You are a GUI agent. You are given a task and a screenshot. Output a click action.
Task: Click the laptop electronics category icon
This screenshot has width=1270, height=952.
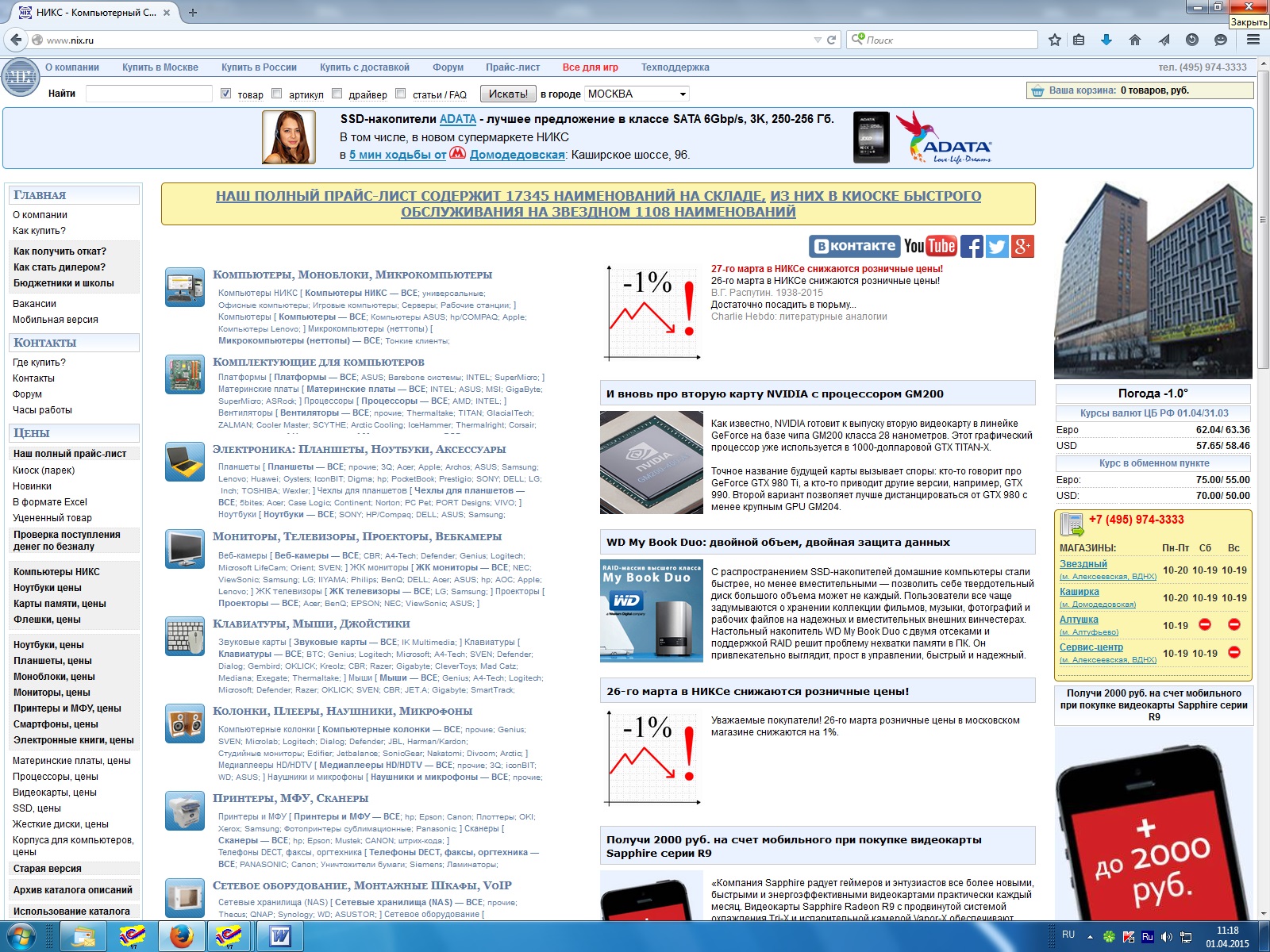click(x=185, y=462)
